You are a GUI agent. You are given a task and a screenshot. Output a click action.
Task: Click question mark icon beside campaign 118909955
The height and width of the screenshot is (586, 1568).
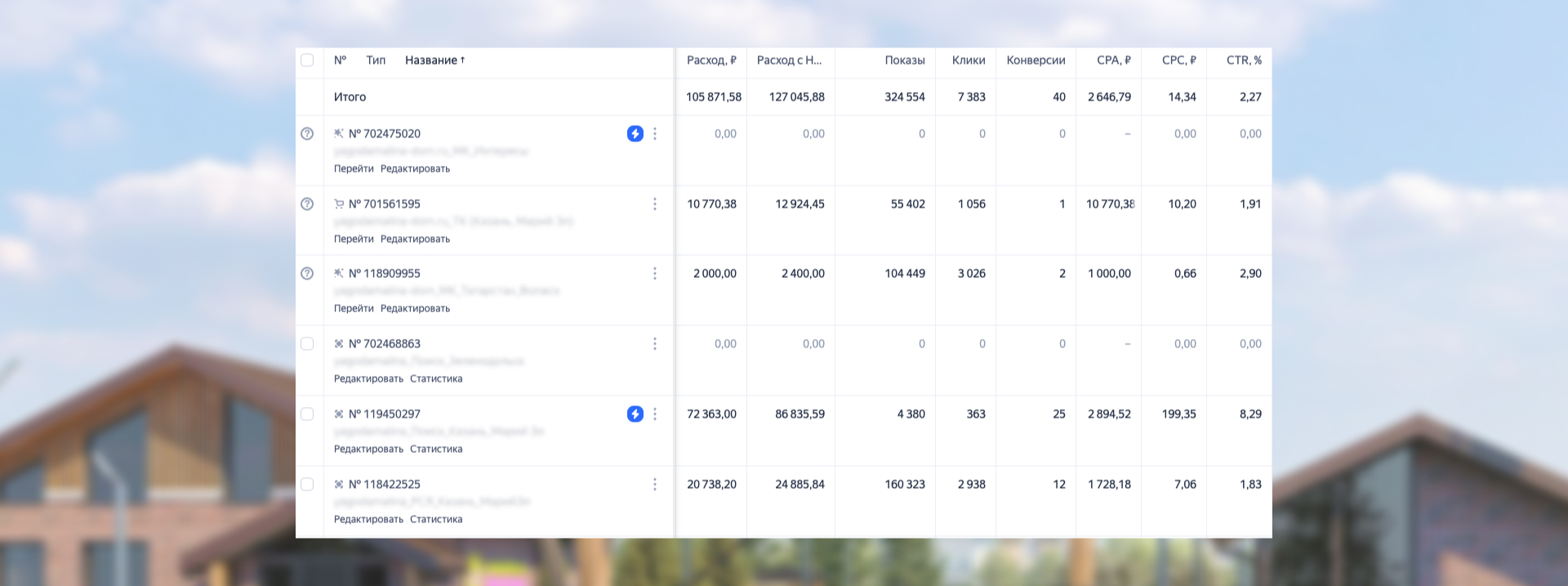(307, 274)
